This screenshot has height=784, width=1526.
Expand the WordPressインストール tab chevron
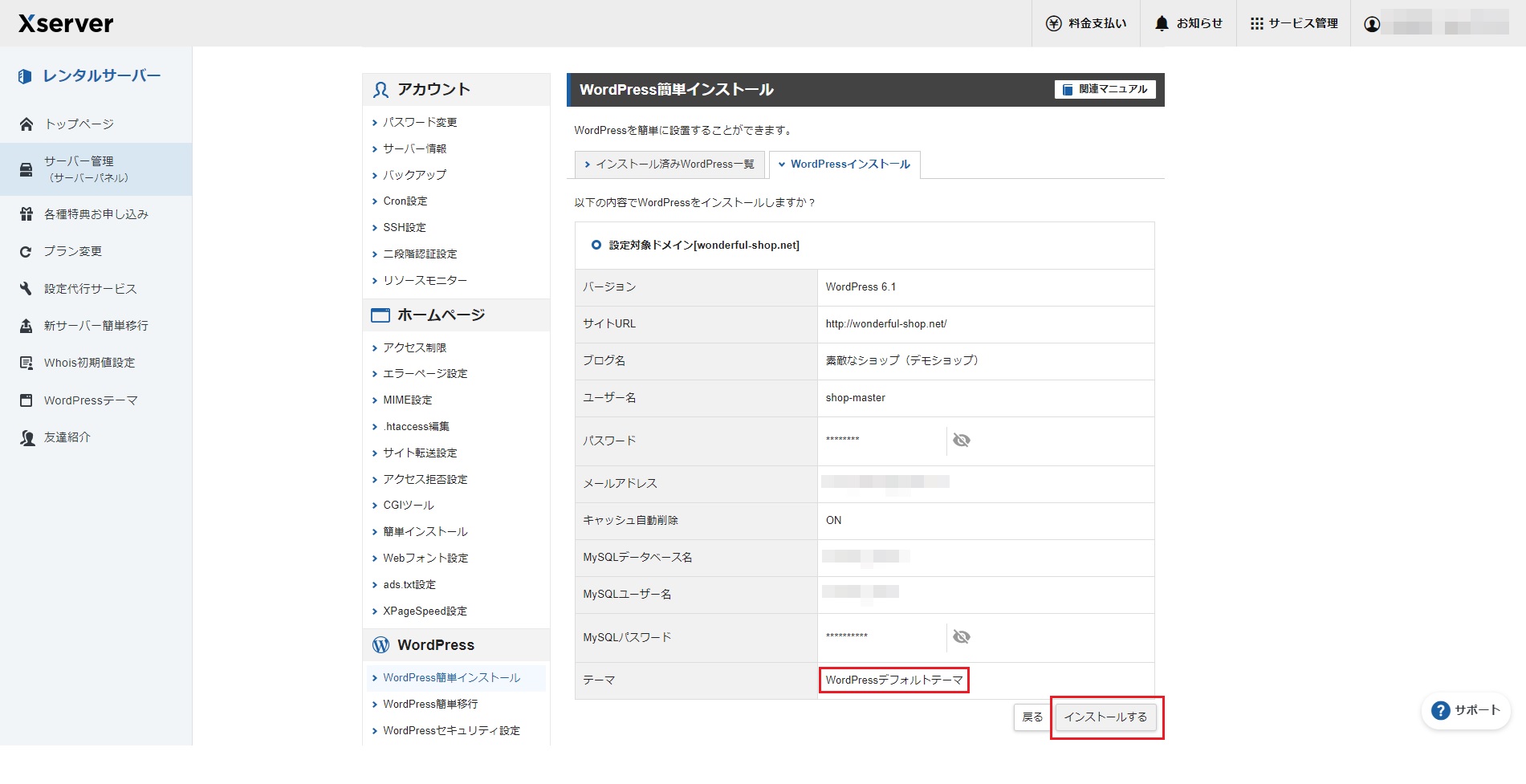782,165
